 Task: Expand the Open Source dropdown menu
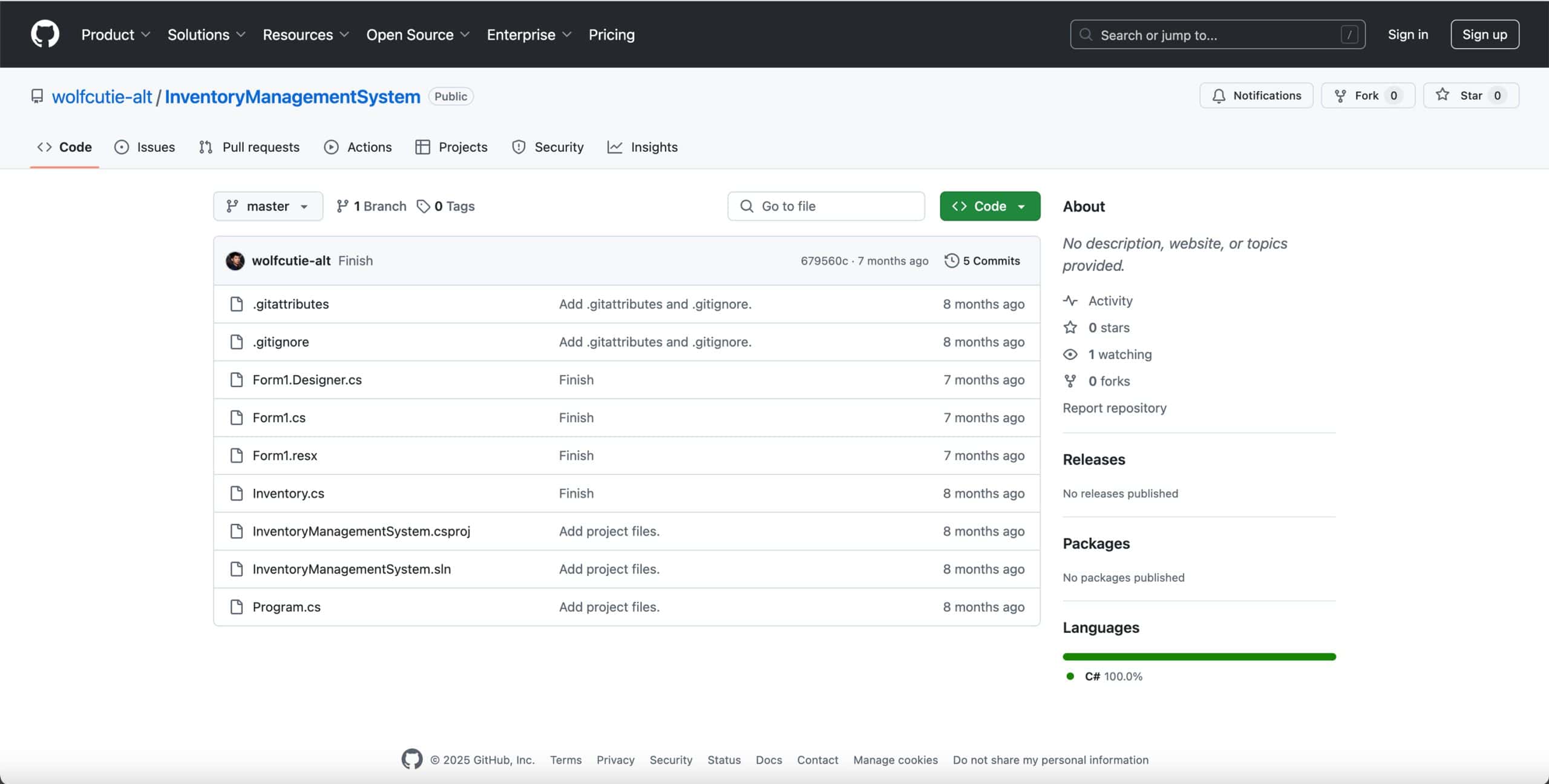coord(418,34)
